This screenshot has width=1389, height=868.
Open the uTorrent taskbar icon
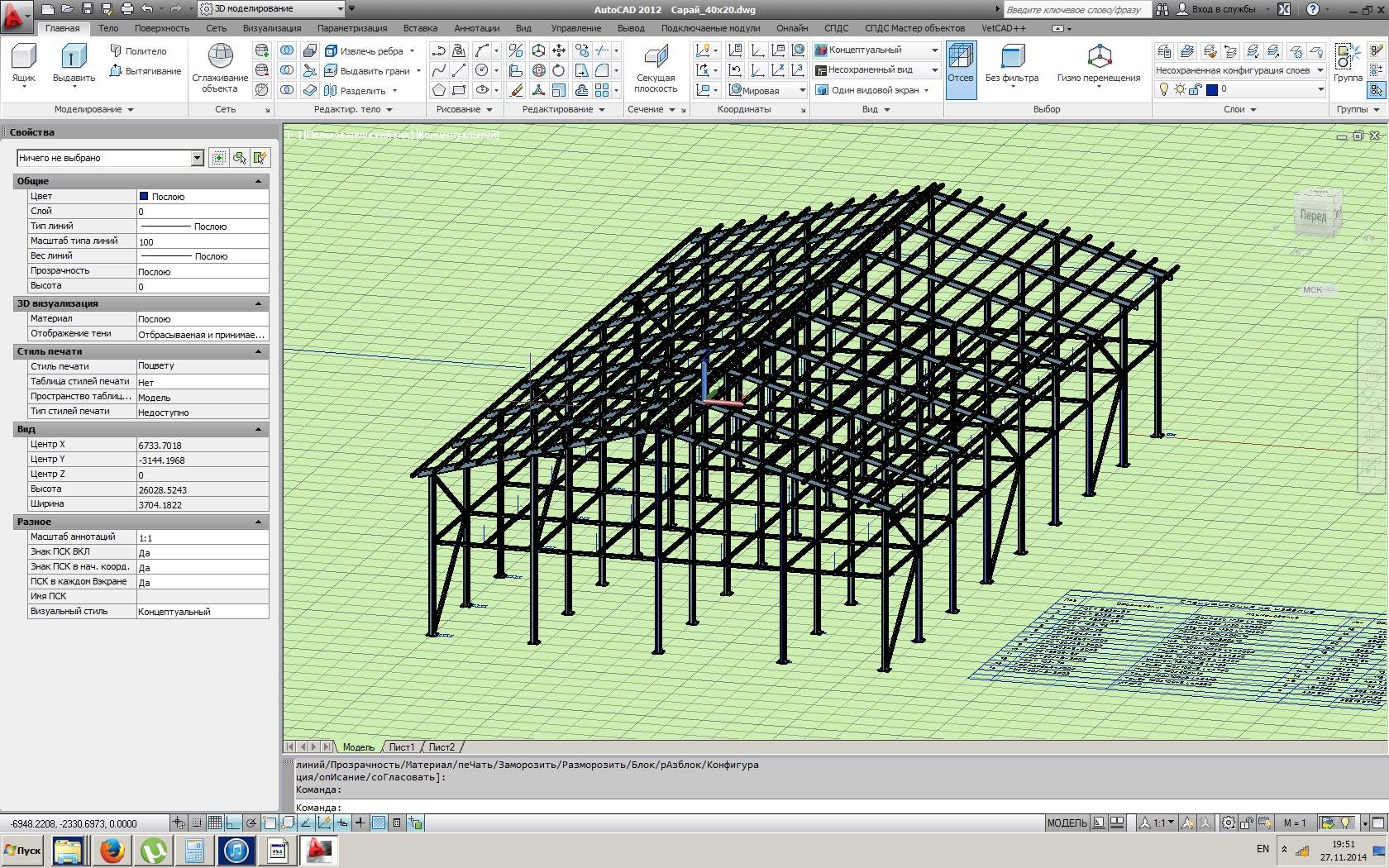click(x=154, y=851)
